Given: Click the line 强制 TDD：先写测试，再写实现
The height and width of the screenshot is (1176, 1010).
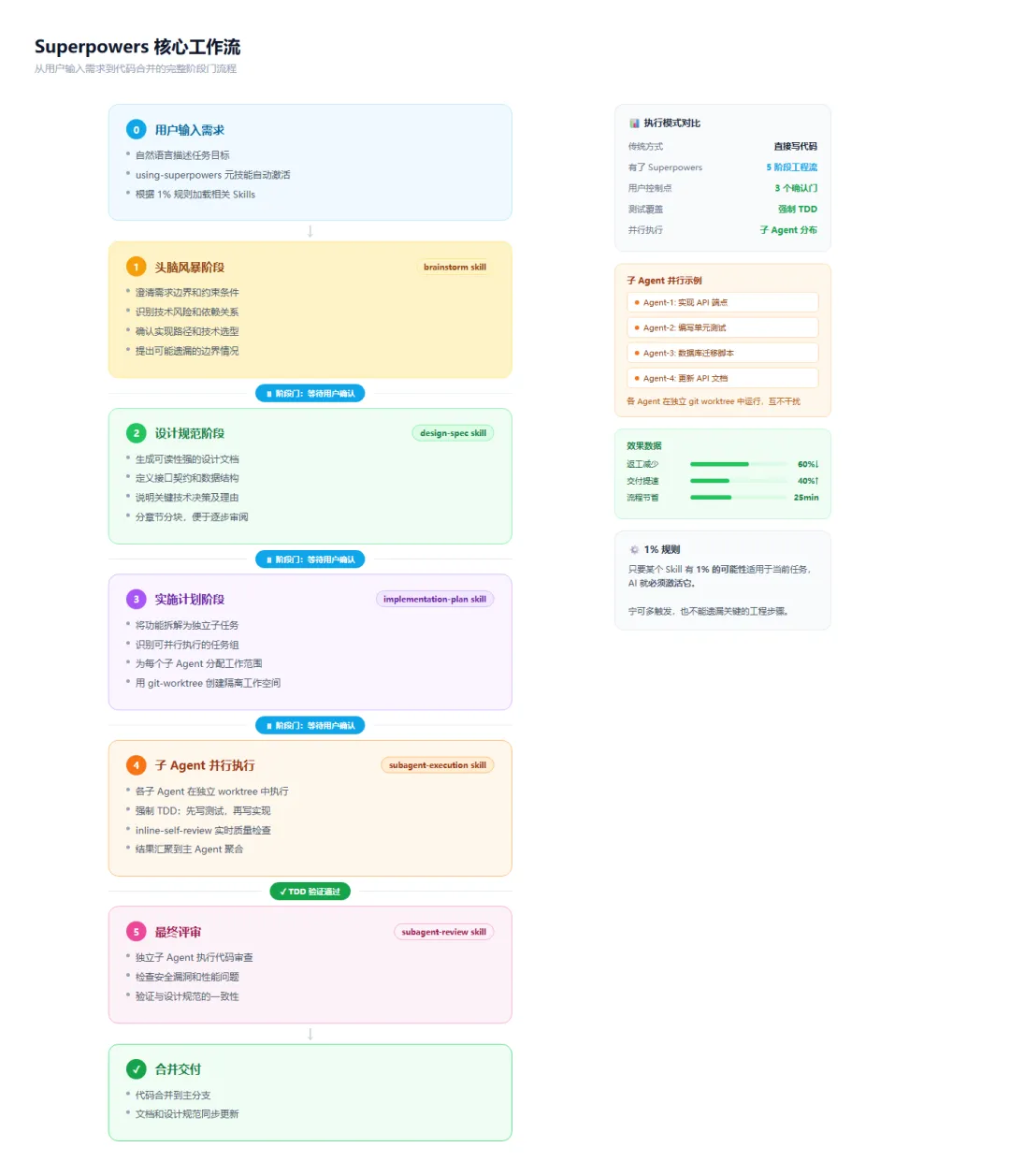Looking at the screenshot, I should click(x=203, y=811).
